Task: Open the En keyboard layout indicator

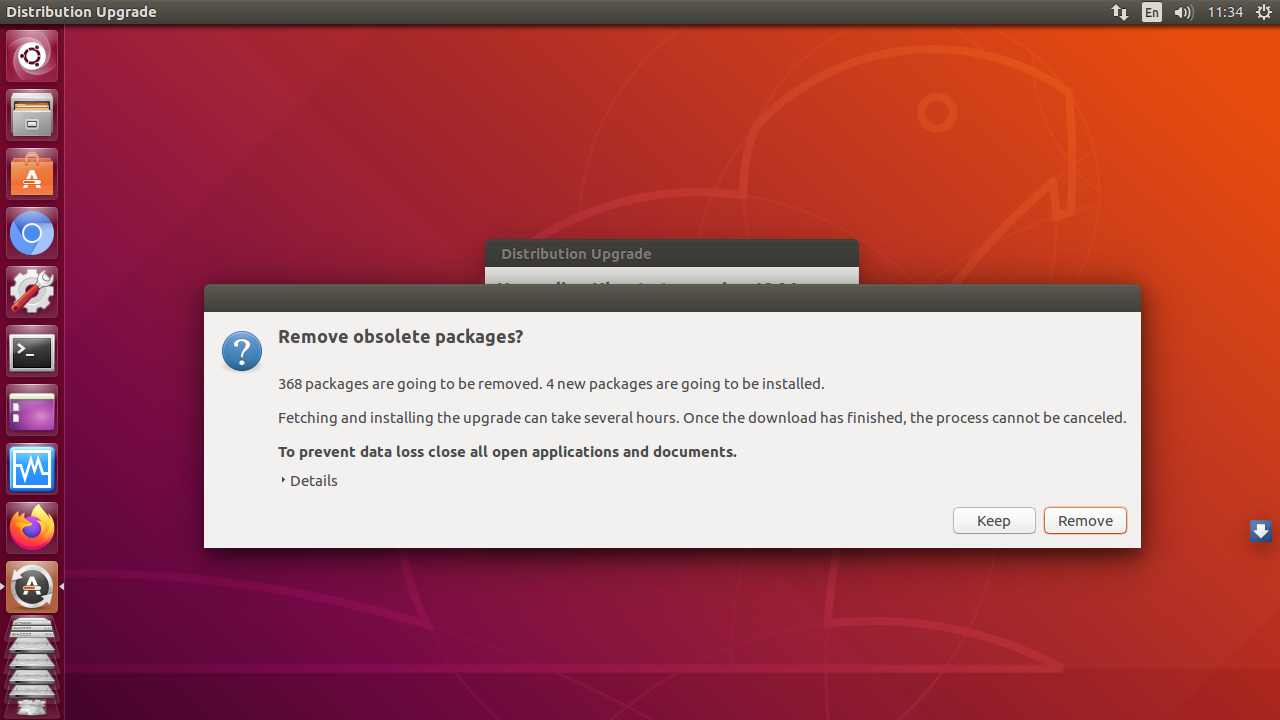Action: [x=1152, y=12]
